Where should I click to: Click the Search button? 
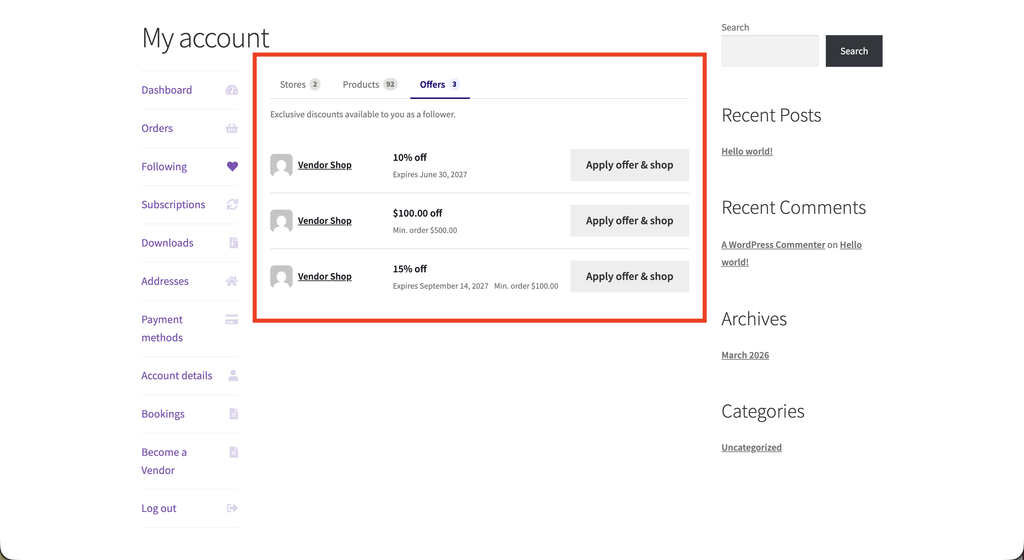point(854,51)
